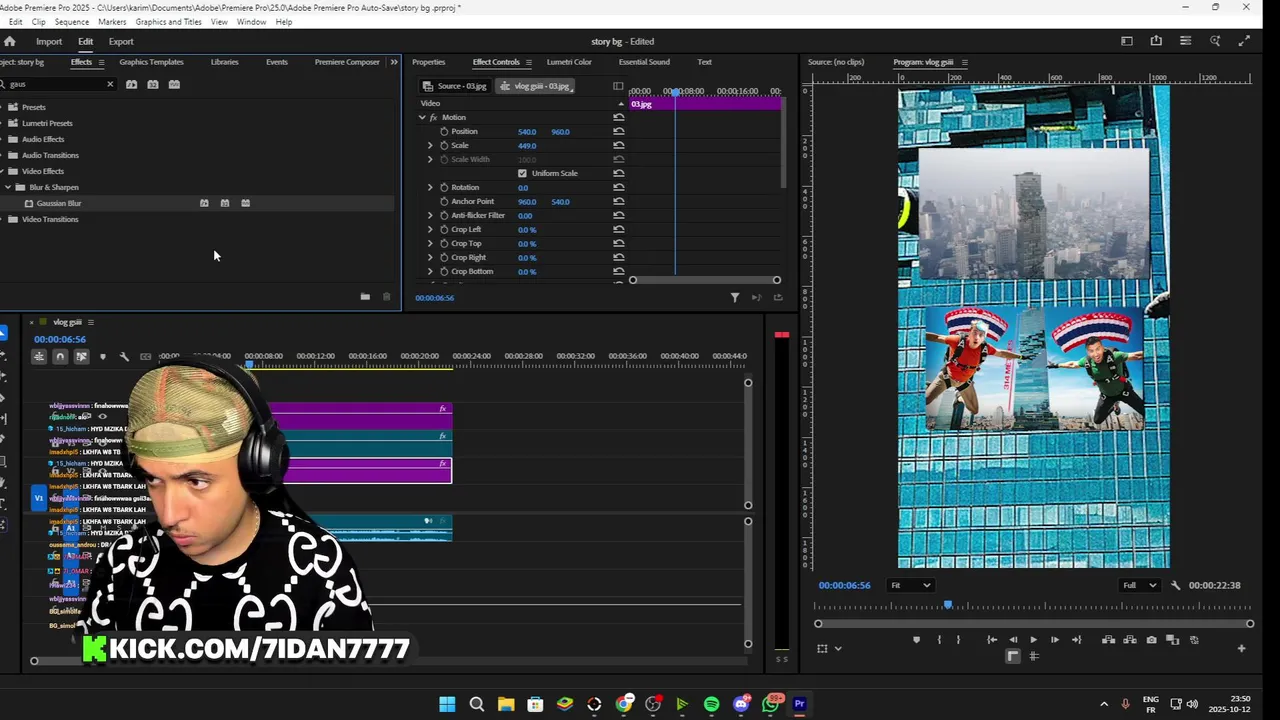Create new custom bin in Effects panel
Viewport: 1280px width, 720px height.
click(365, 297)
